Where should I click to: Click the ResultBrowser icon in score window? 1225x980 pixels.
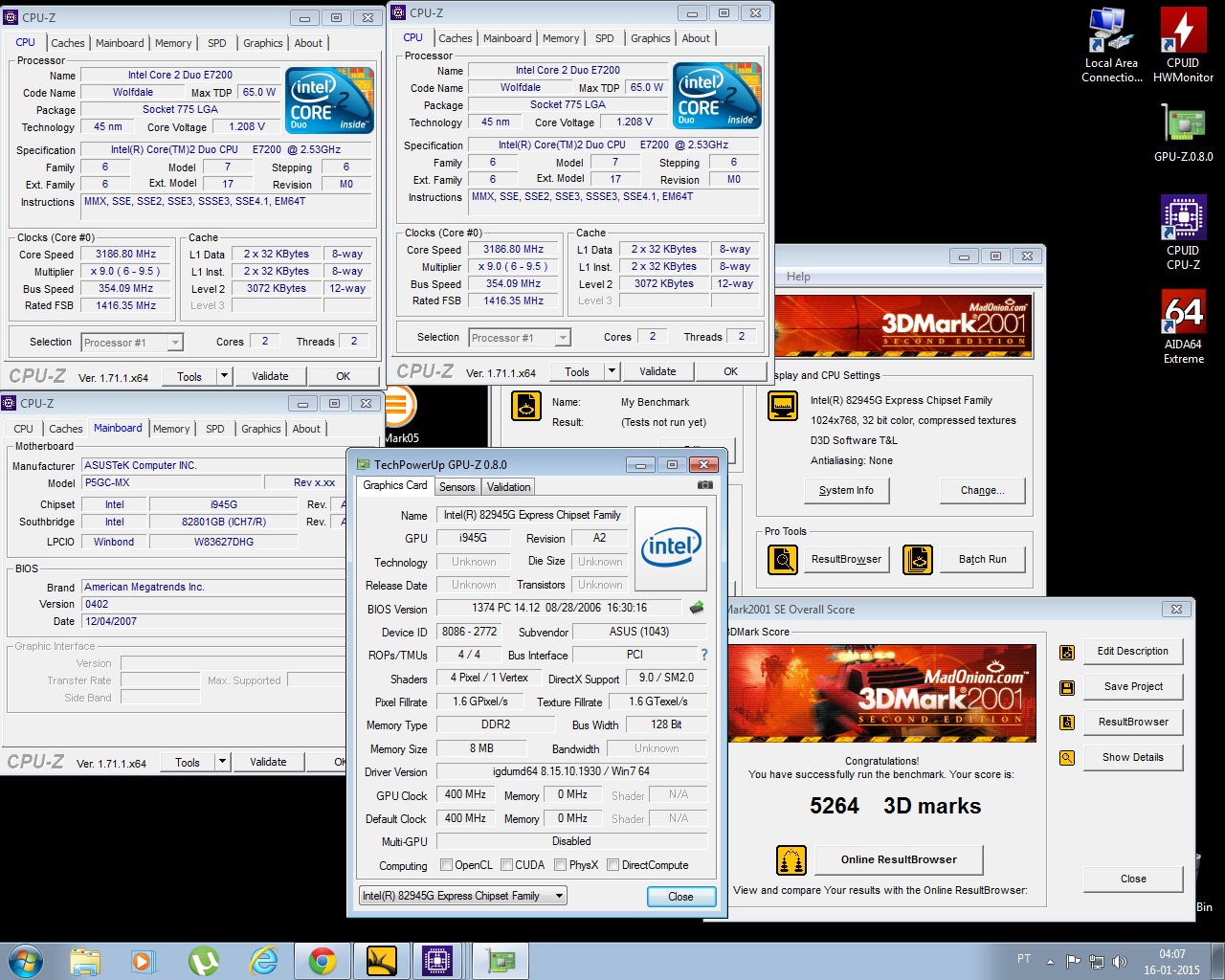coord(1067,723)
